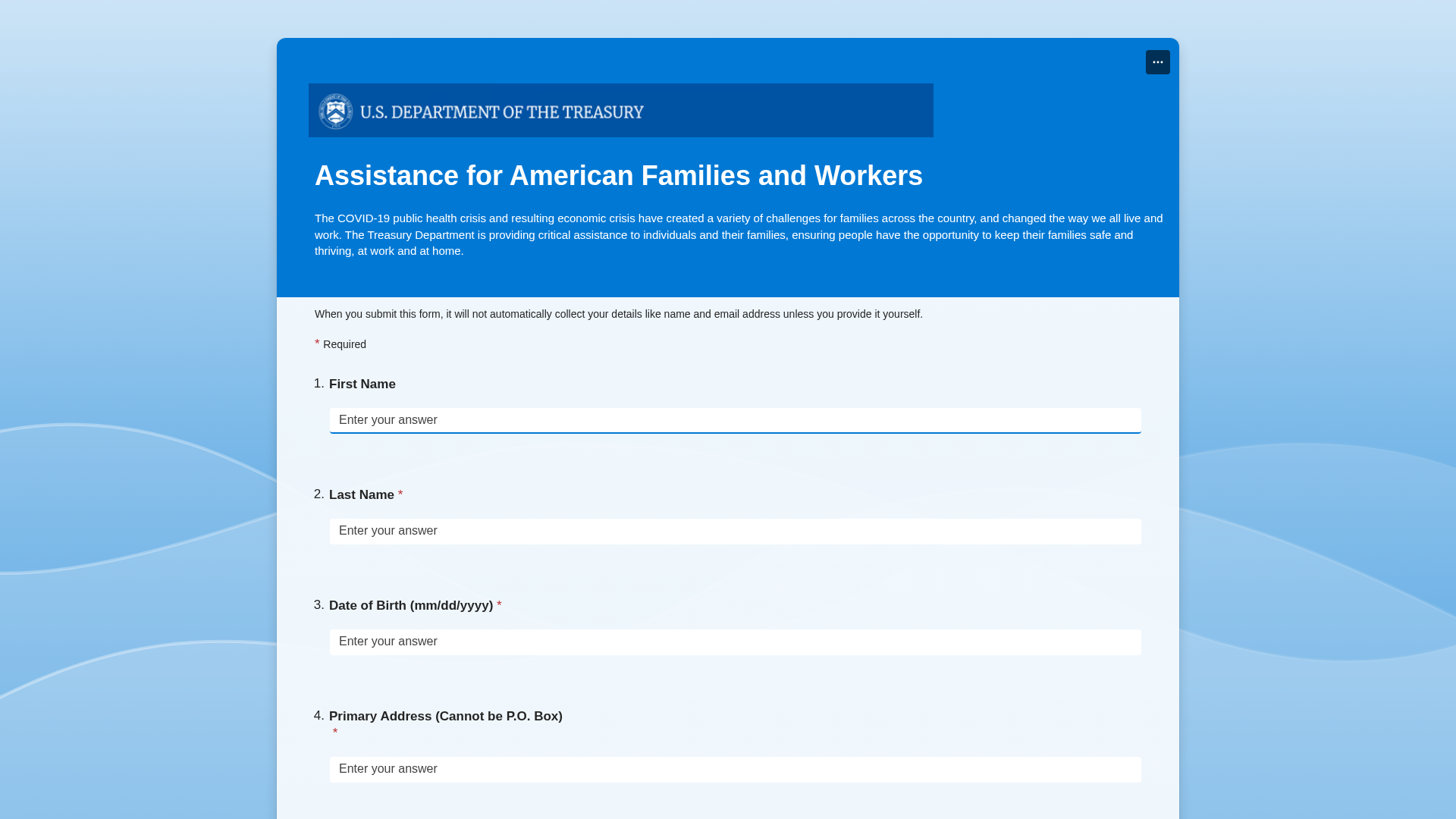Click question number 1 marker

[x=318, y=384]
